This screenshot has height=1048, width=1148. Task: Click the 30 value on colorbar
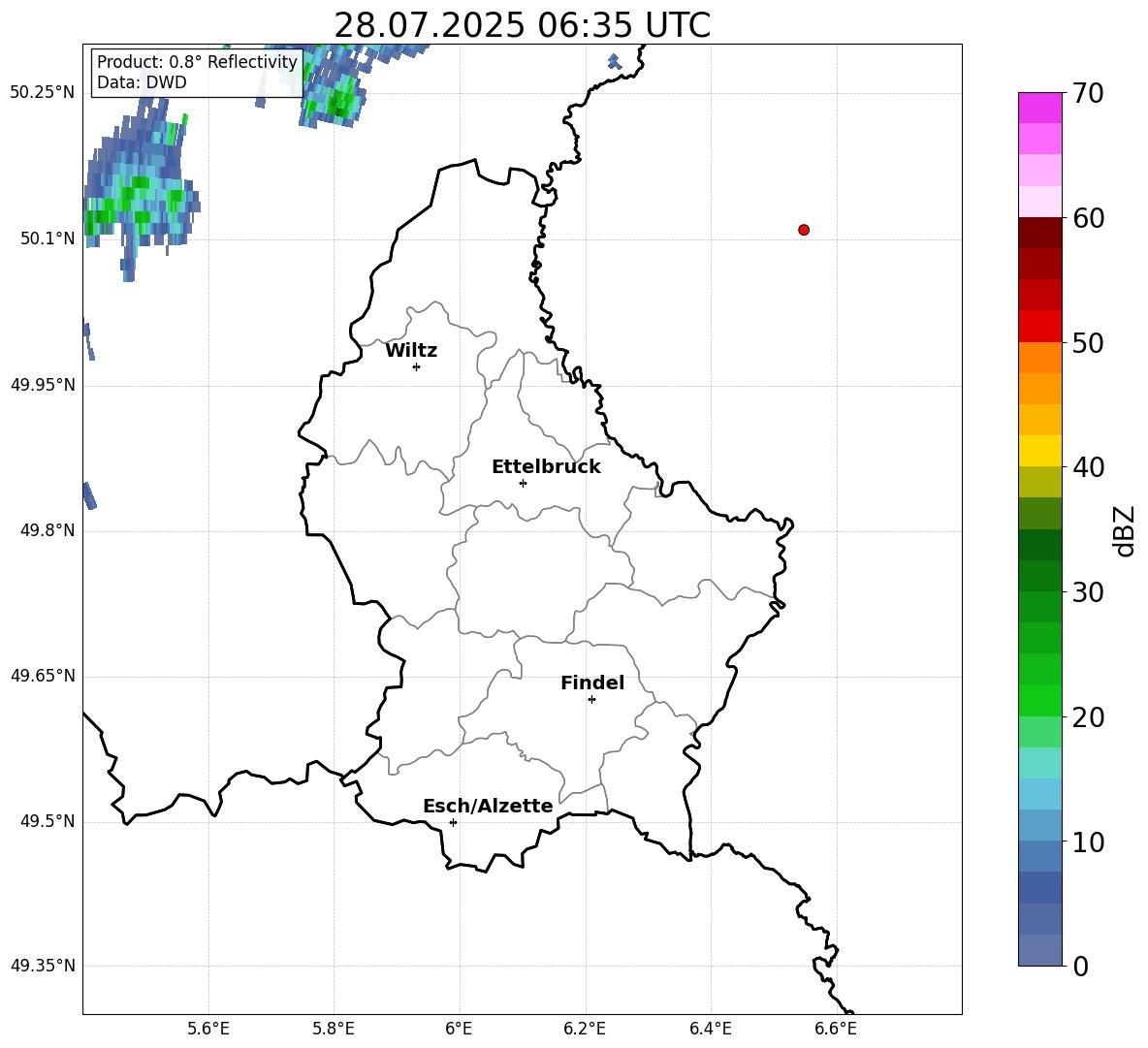pyautogui.click(x=1088, y=591)
